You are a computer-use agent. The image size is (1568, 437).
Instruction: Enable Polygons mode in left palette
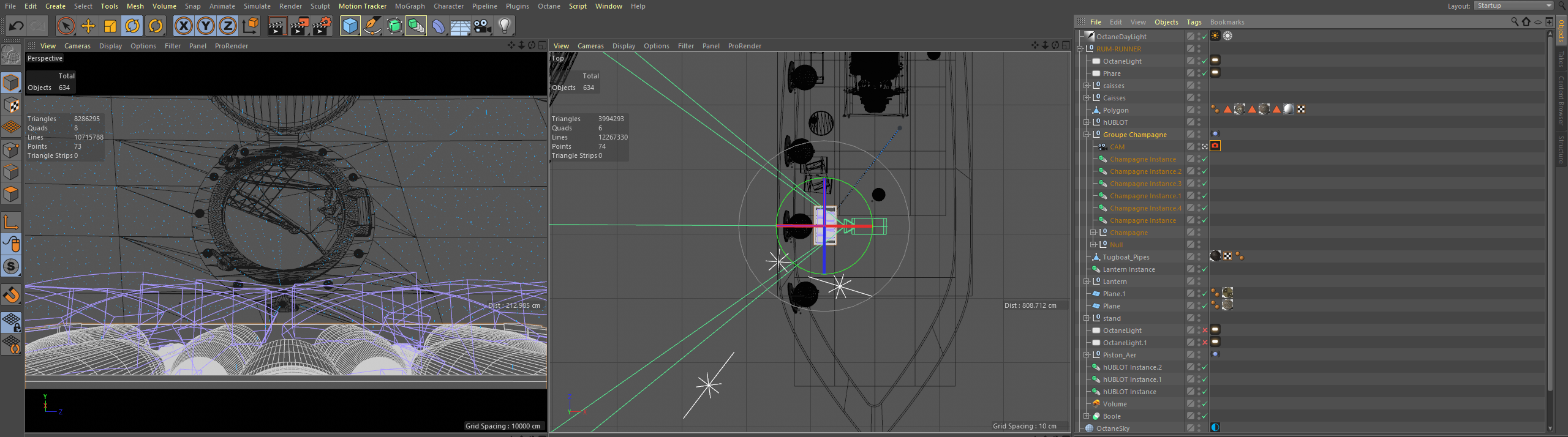[x=11, y=195]
